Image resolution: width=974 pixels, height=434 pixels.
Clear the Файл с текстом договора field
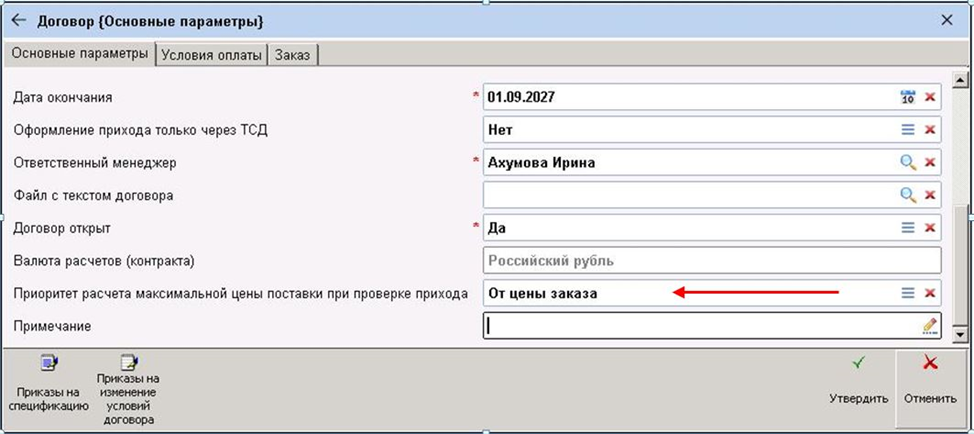pyautogui.click(x=930, y=195)
